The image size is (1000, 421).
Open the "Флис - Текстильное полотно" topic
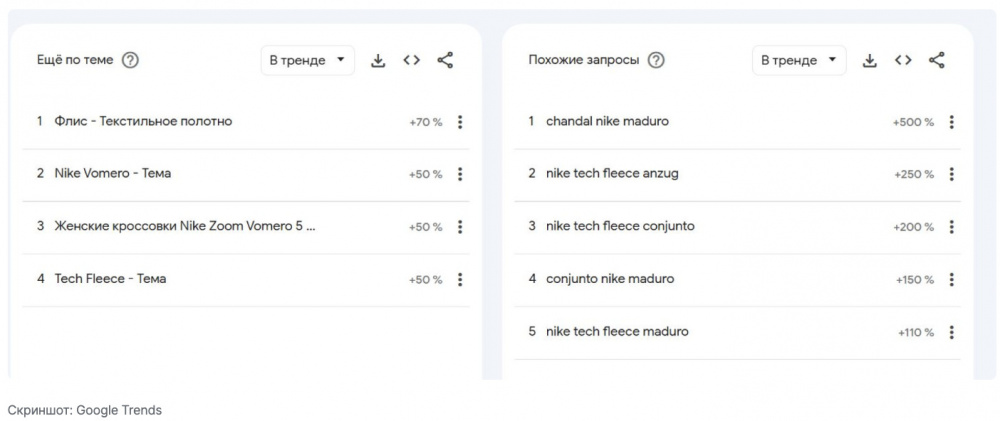[143, 122]
